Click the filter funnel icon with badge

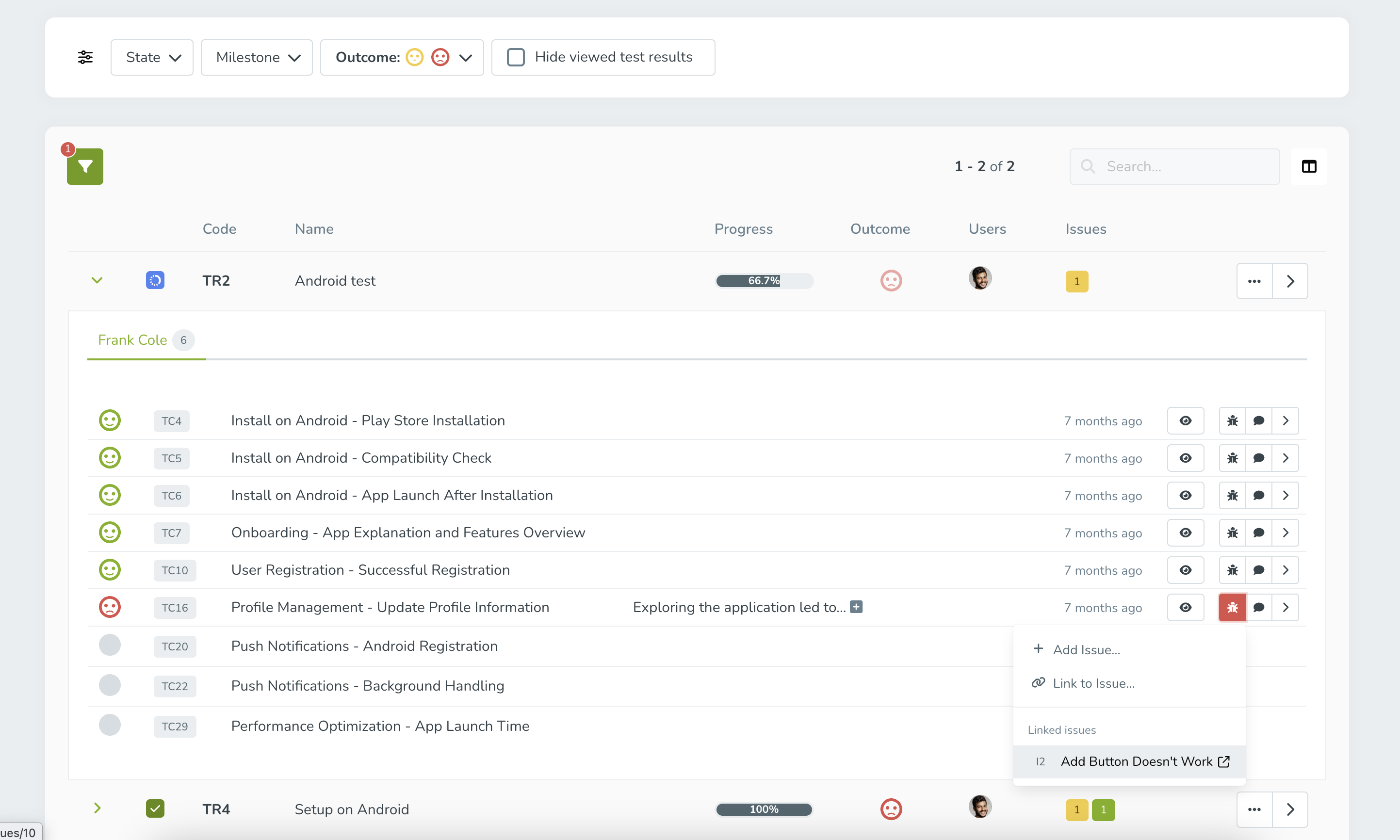(x=85, y=167)
